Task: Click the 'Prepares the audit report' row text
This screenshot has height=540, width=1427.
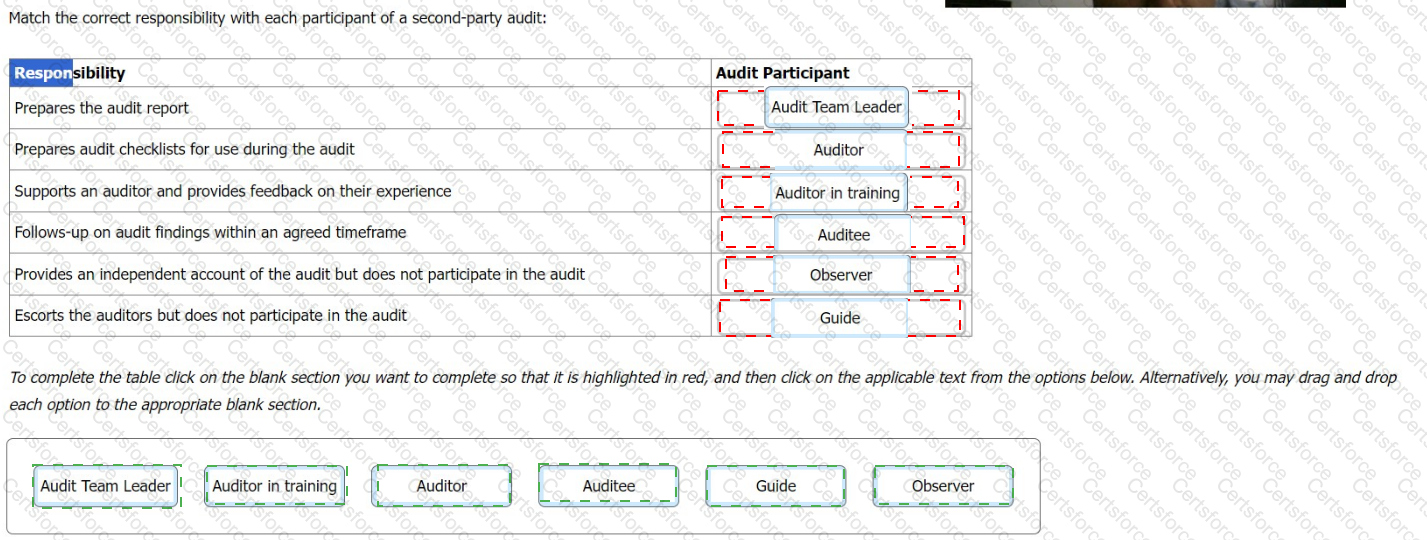Action: tap(101, 108)
